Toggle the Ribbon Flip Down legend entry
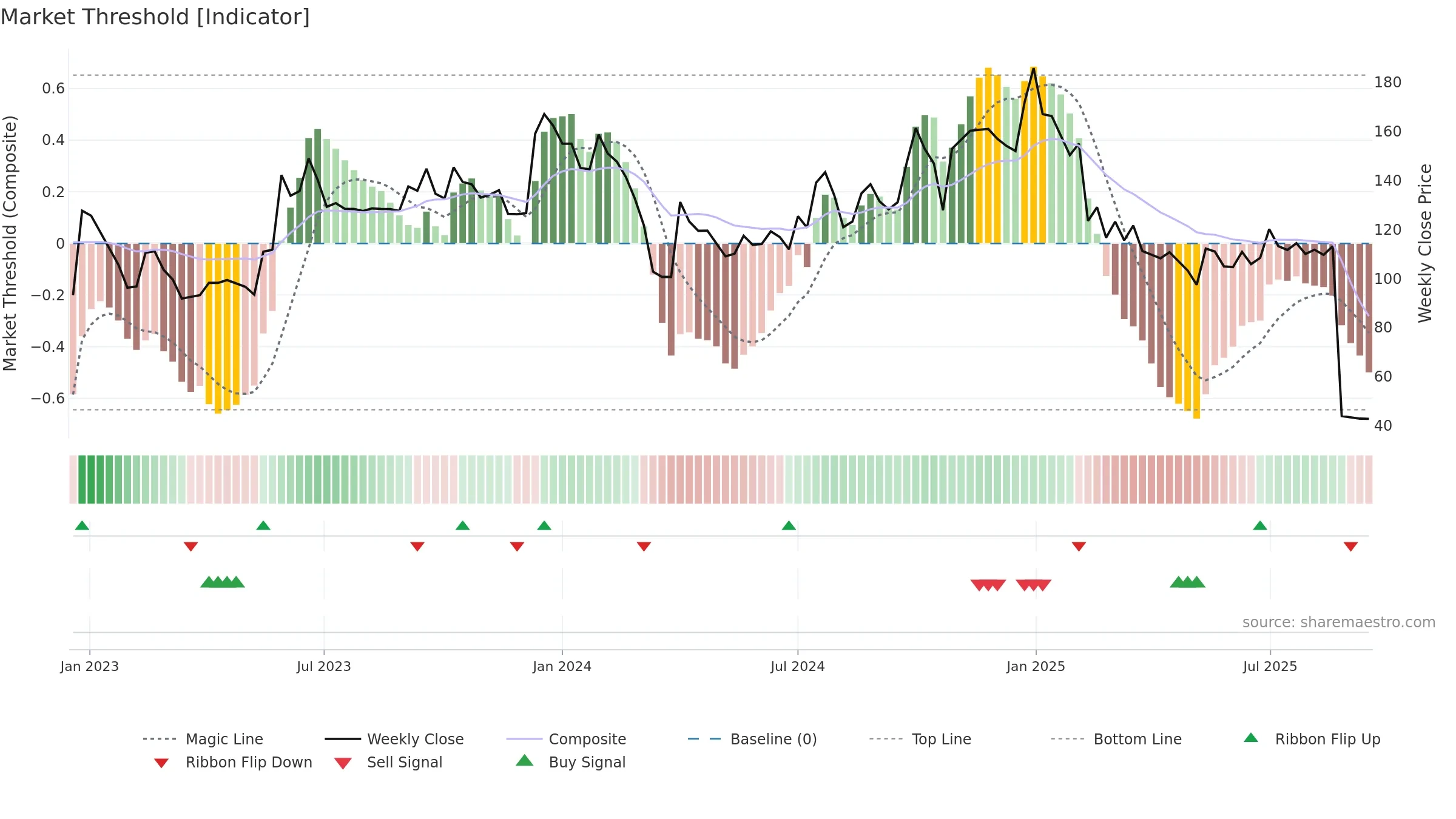 click(x=233, y=762)
